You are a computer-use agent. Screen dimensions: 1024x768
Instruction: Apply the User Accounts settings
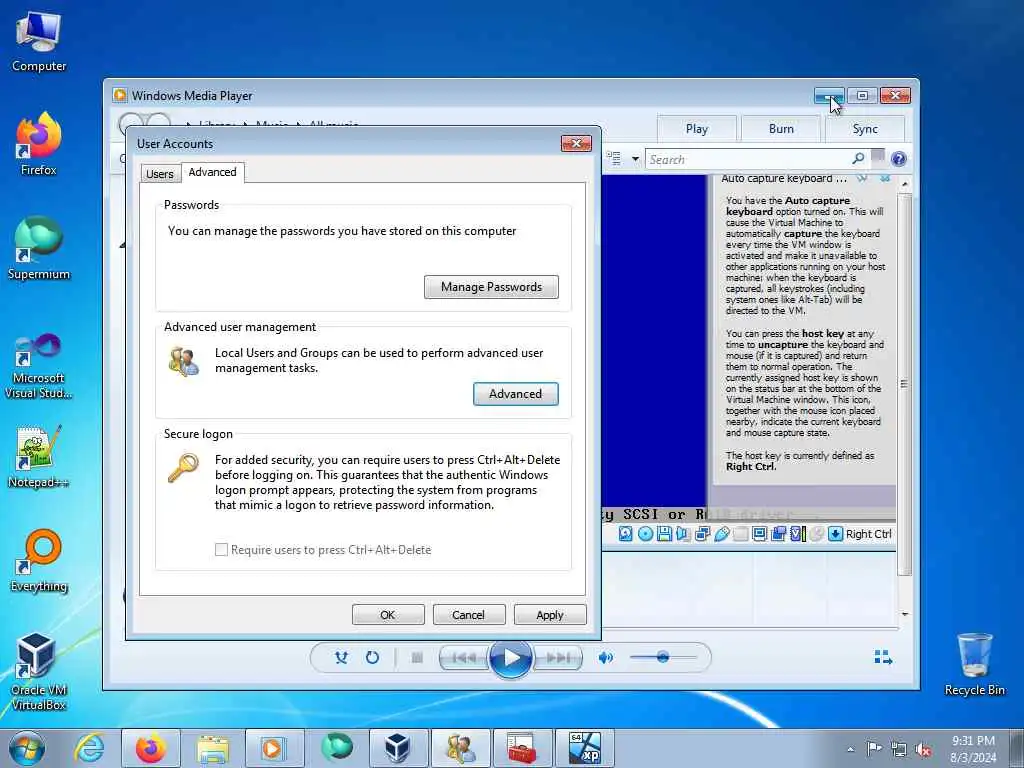pyautogui.click(x=550, y=615)
